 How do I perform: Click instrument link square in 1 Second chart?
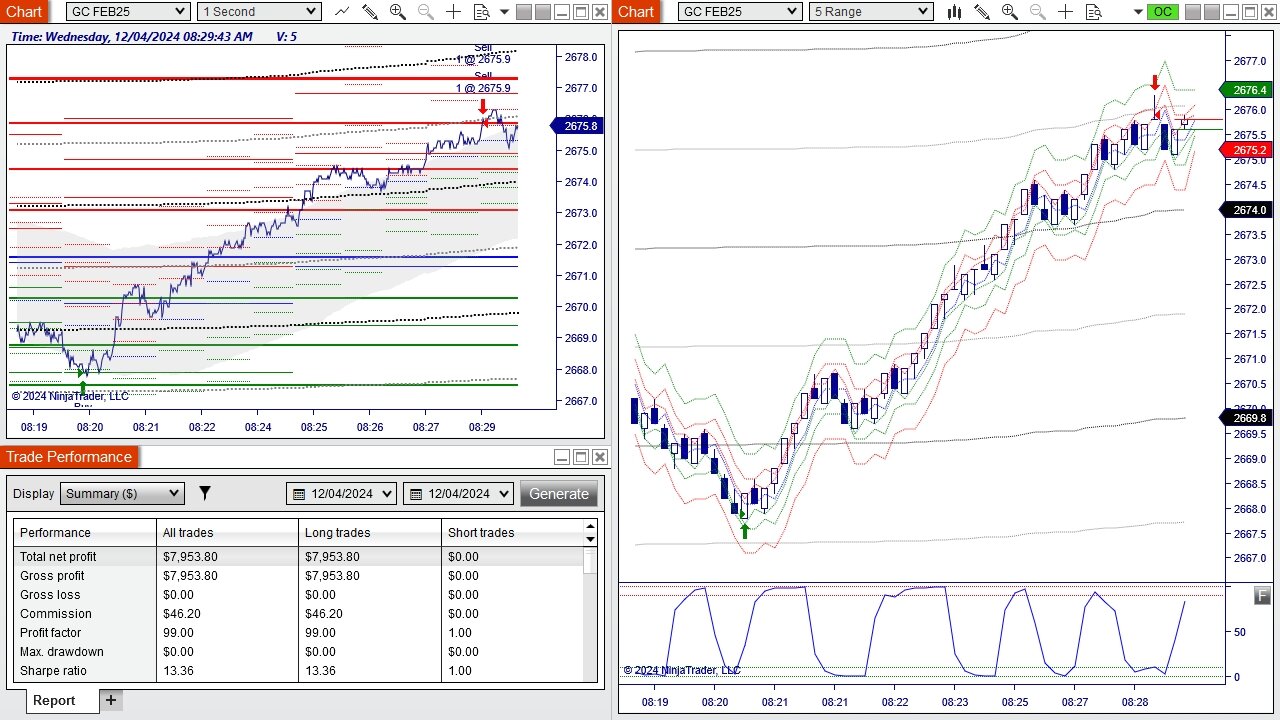pyautogui.click(x=525, y=12)
